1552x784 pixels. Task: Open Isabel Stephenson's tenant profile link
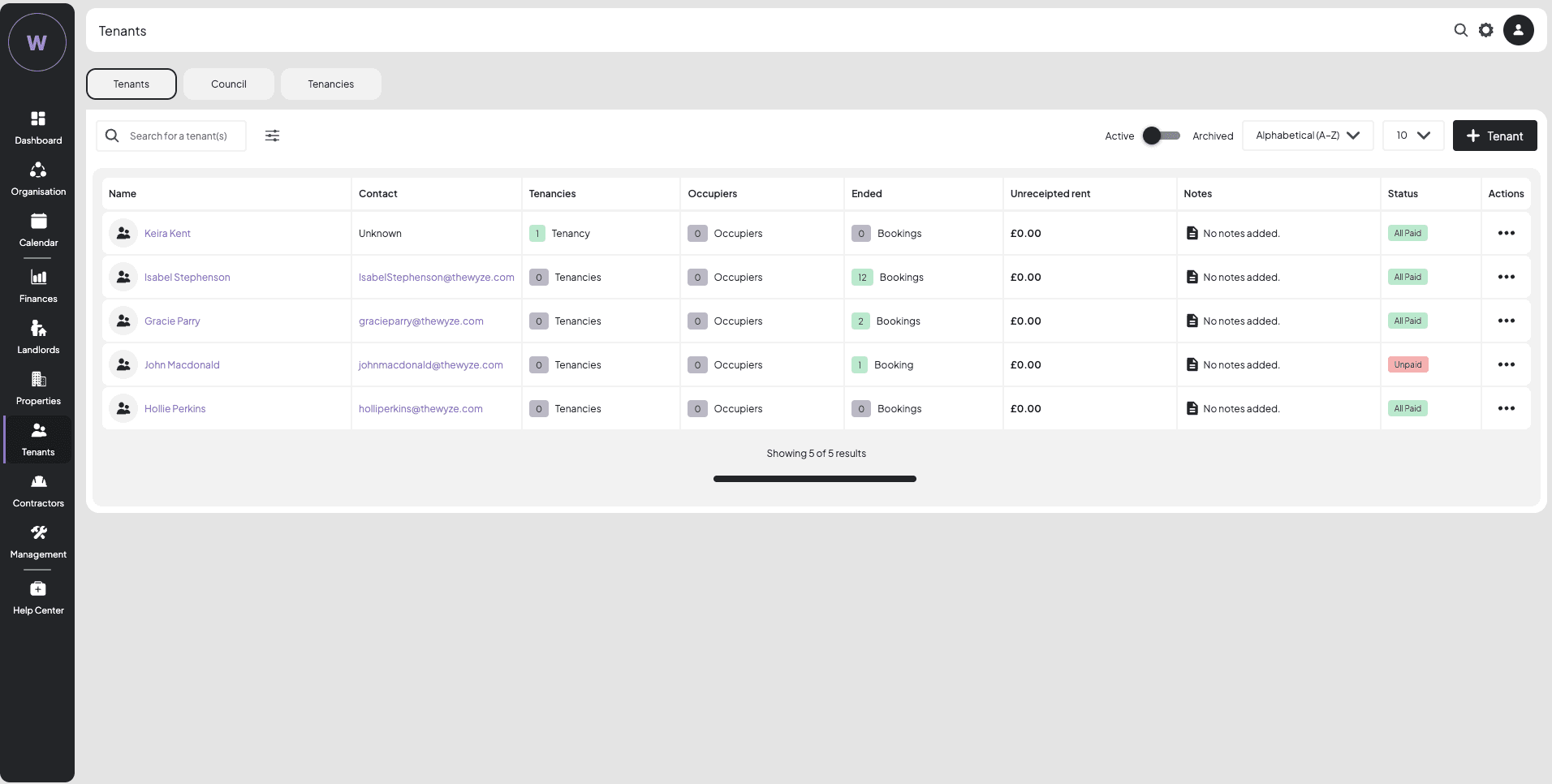[x=187, y=277]
